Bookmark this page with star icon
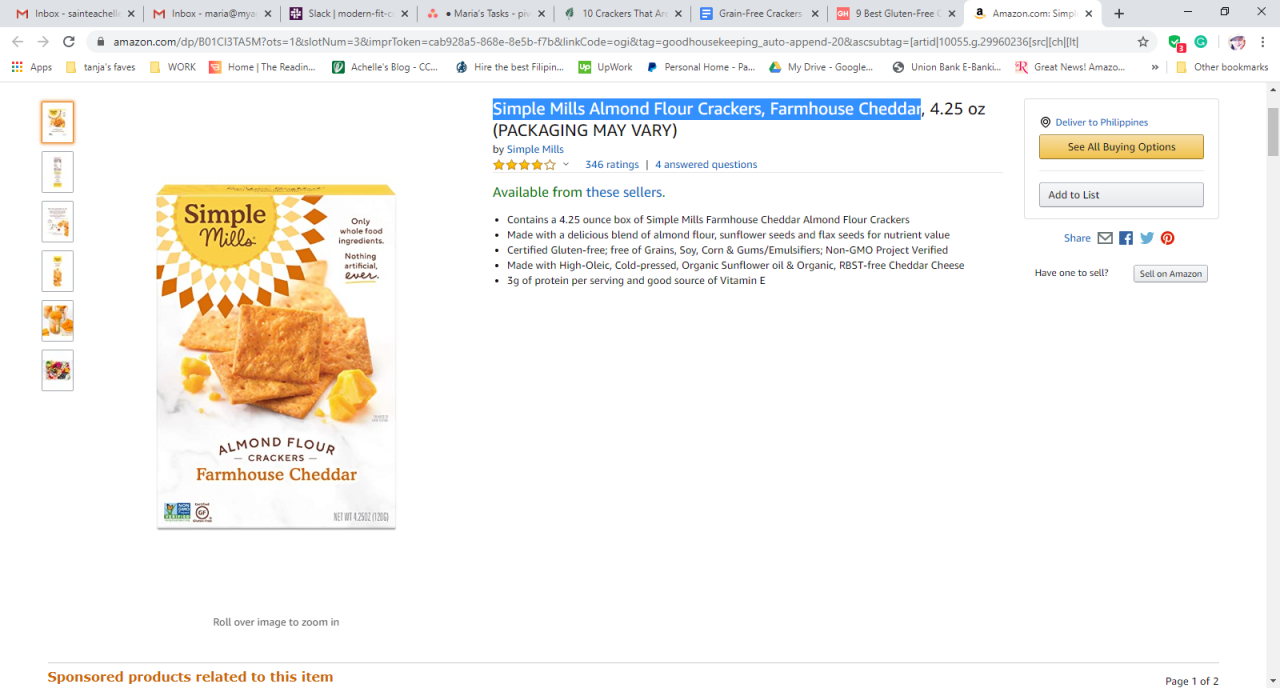The width and height of the screenshot is (1280, 688). coord(1143,42)
